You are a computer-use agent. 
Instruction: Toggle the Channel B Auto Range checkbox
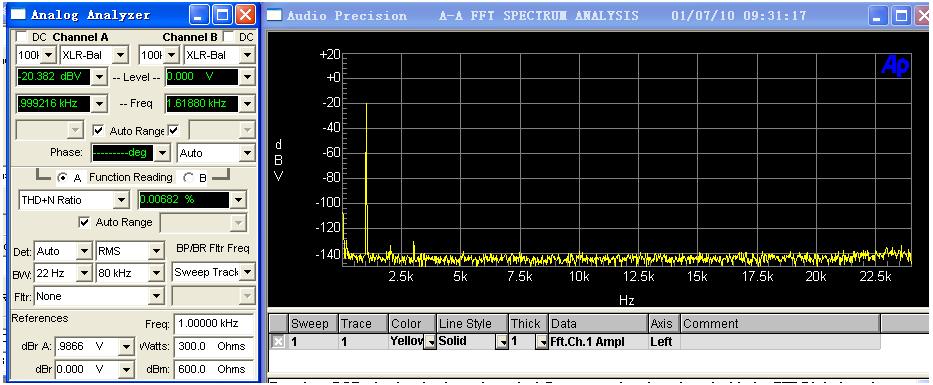pyautogui.click(x=174, y=130)
